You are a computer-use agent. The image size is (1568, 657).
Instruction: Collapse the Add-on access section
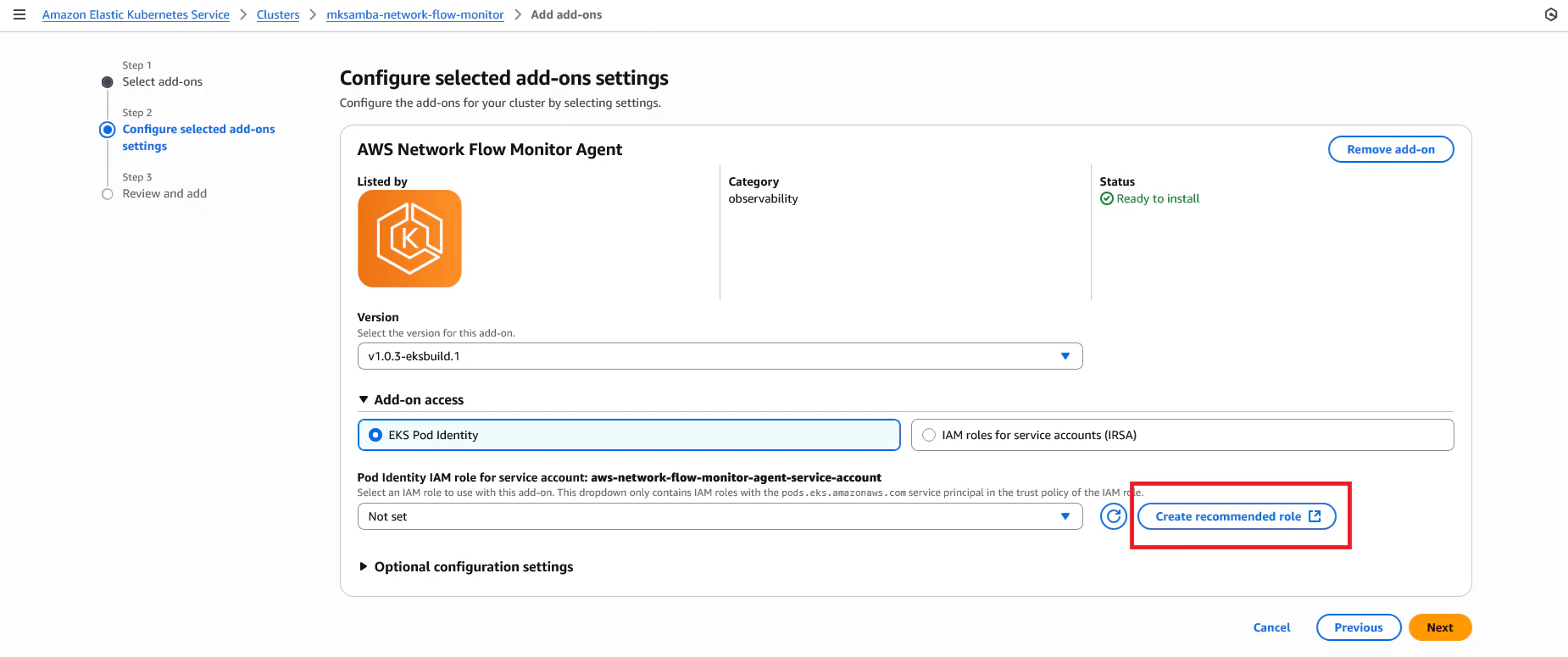pos(411,399)
